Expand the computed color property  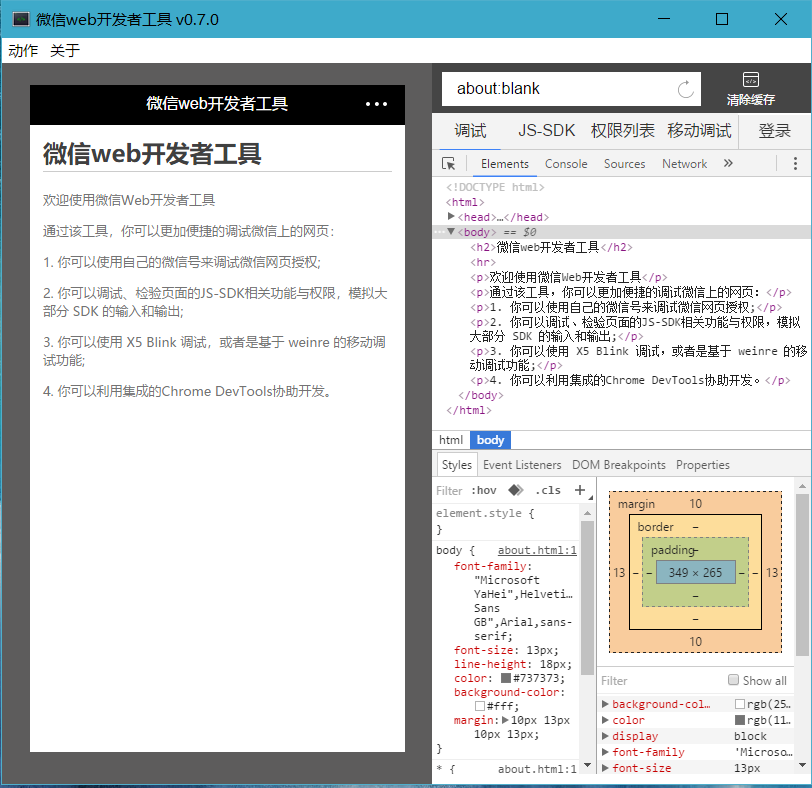coord(605,720)
